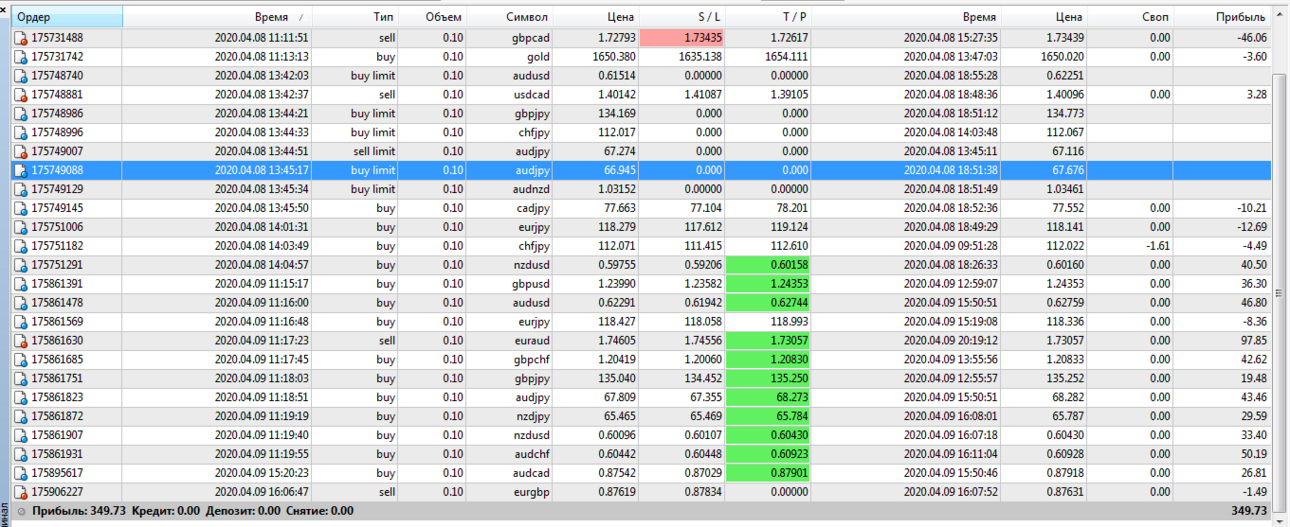This screenshot has height=527, width=1290.
Task: Click the Прибыль column header
Action: pos(1222,17)
